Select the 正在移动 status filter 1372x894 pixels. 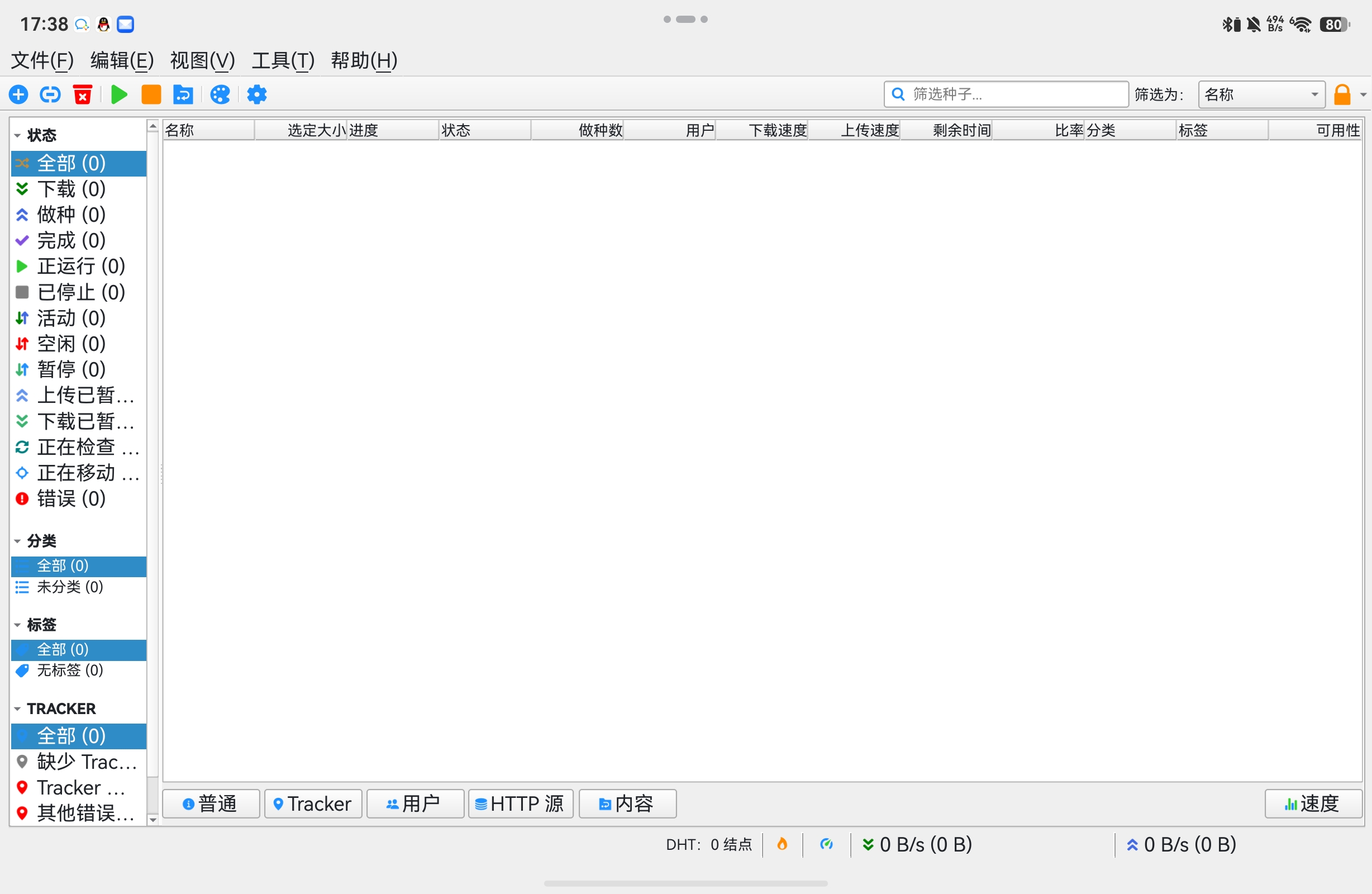[78, 473]
